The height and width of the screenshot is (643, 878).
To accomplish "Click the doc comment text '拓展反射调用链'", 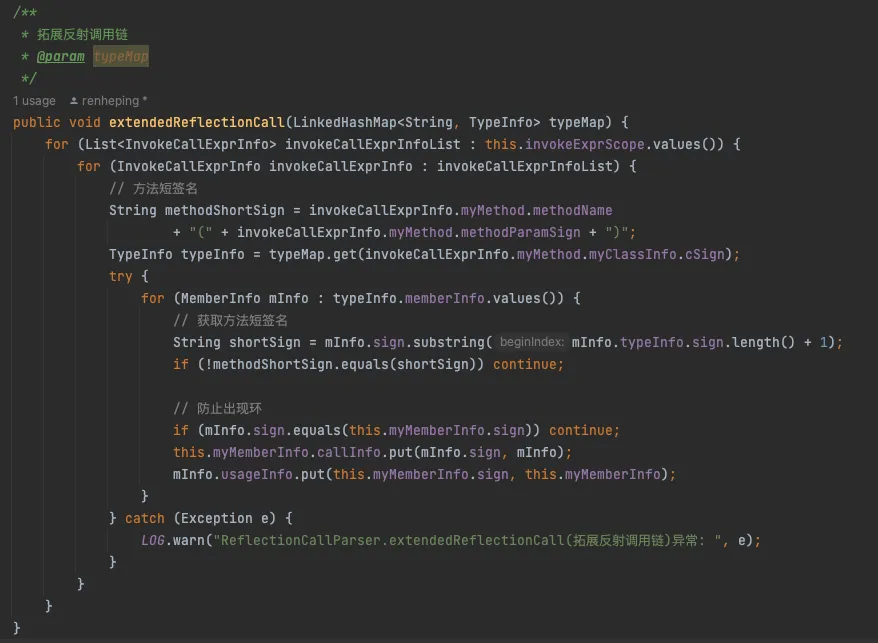I will [82, 35].
